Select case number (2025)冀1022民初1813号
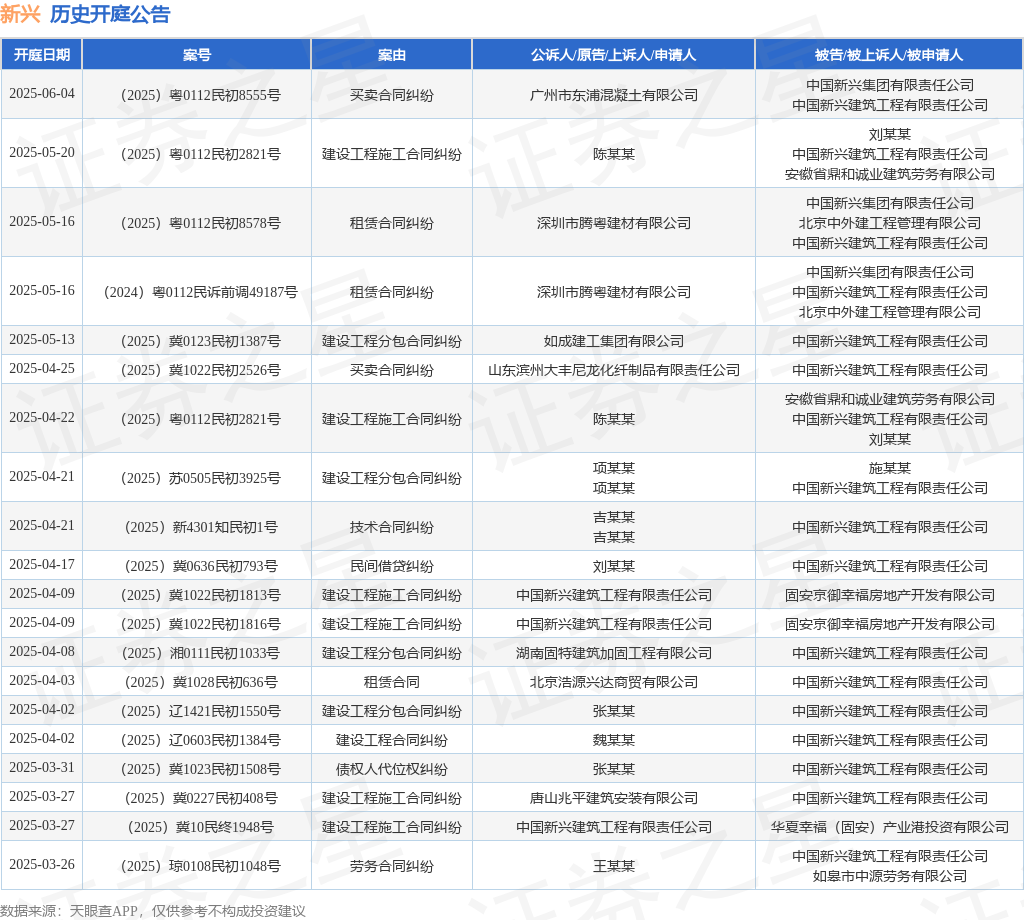The height and width of the screenshot is (920, 1024). [x=200, y=595]
